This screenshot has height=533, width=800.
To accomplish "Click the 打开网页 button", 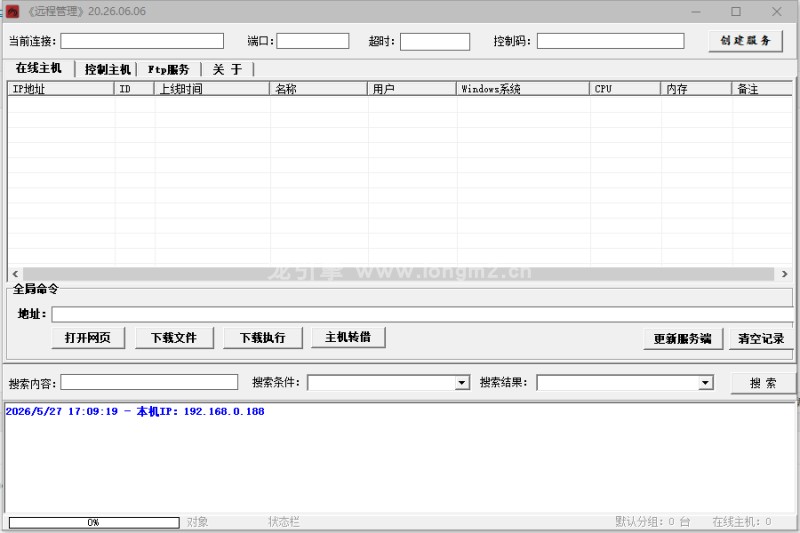I will pos(88,338).
